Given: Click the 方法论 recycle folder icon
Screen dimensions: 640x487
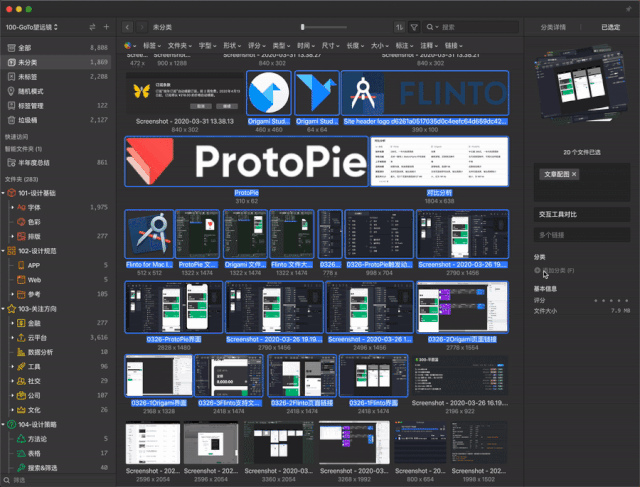Looking at the screenshot, I should point(21,439).
